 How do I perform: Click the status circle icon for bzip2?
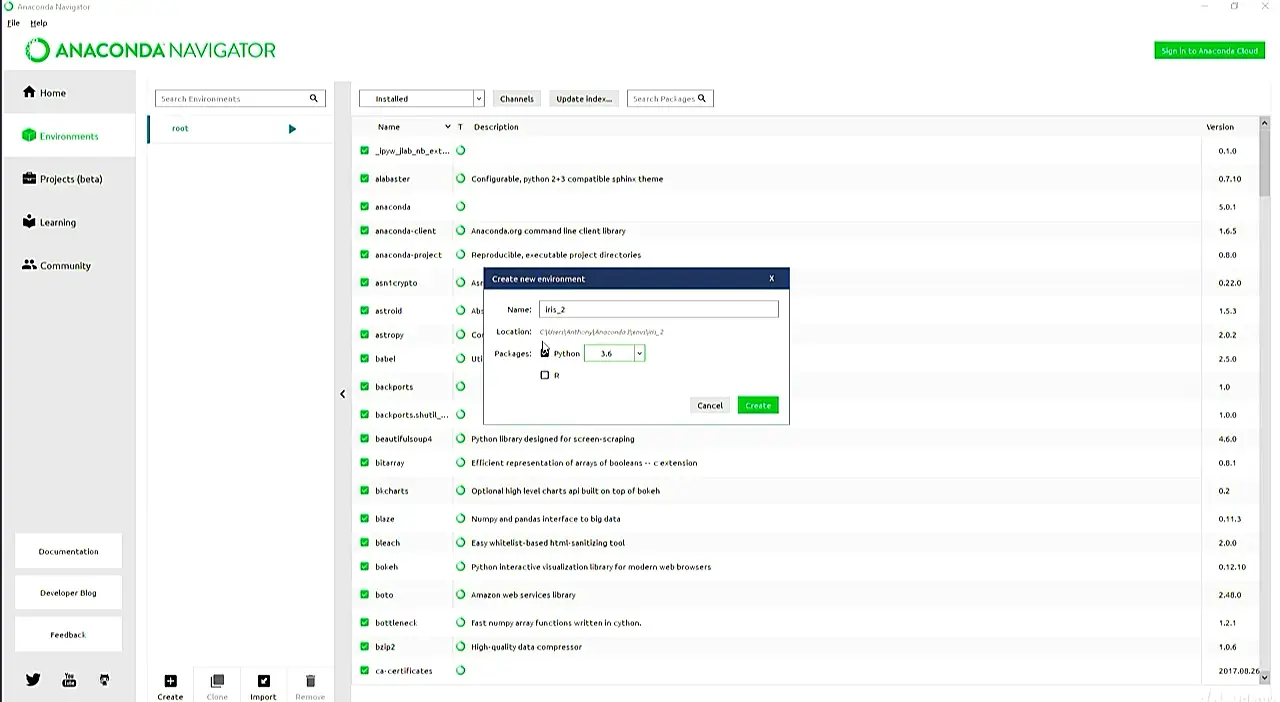(x=461, y=647)
